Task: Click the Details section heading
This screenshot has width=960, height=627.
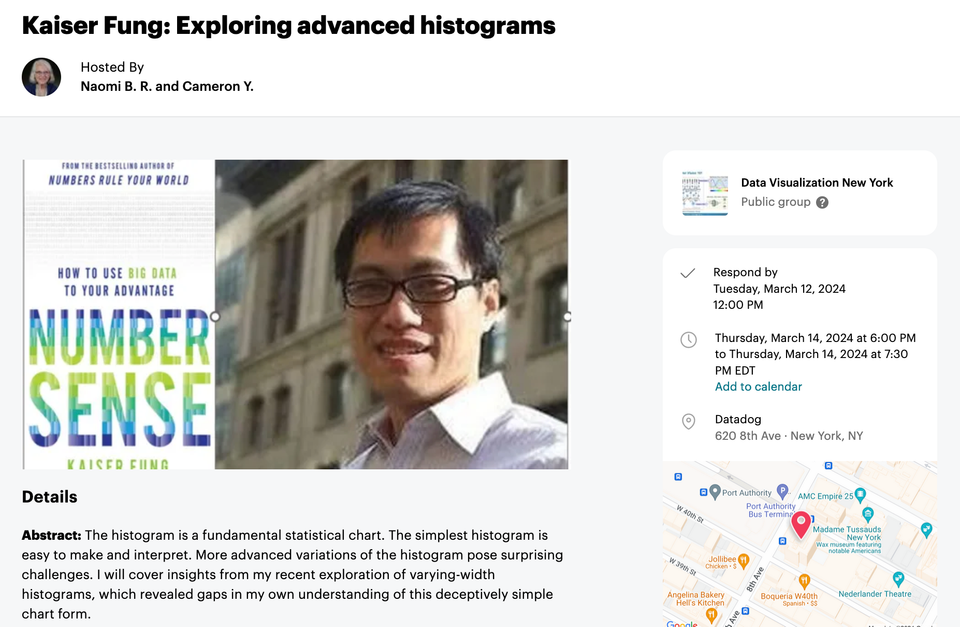Action: click(50, 497)
